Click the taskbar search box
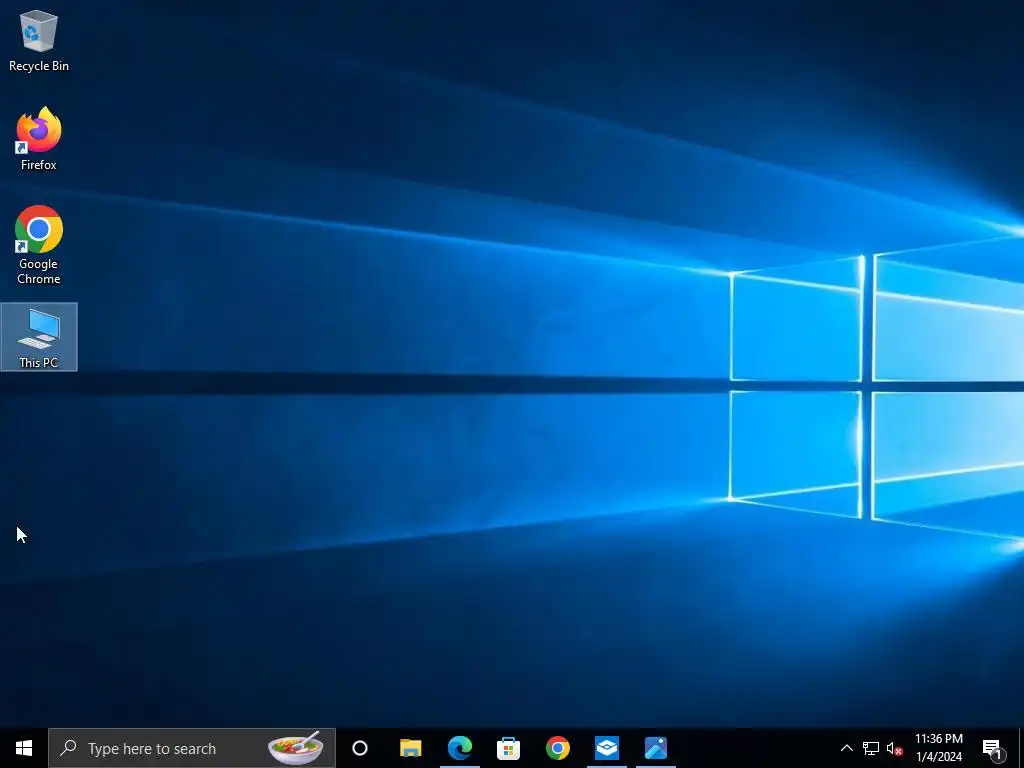The width and height of the screenshot is (1024, 768). pos(191,748)
